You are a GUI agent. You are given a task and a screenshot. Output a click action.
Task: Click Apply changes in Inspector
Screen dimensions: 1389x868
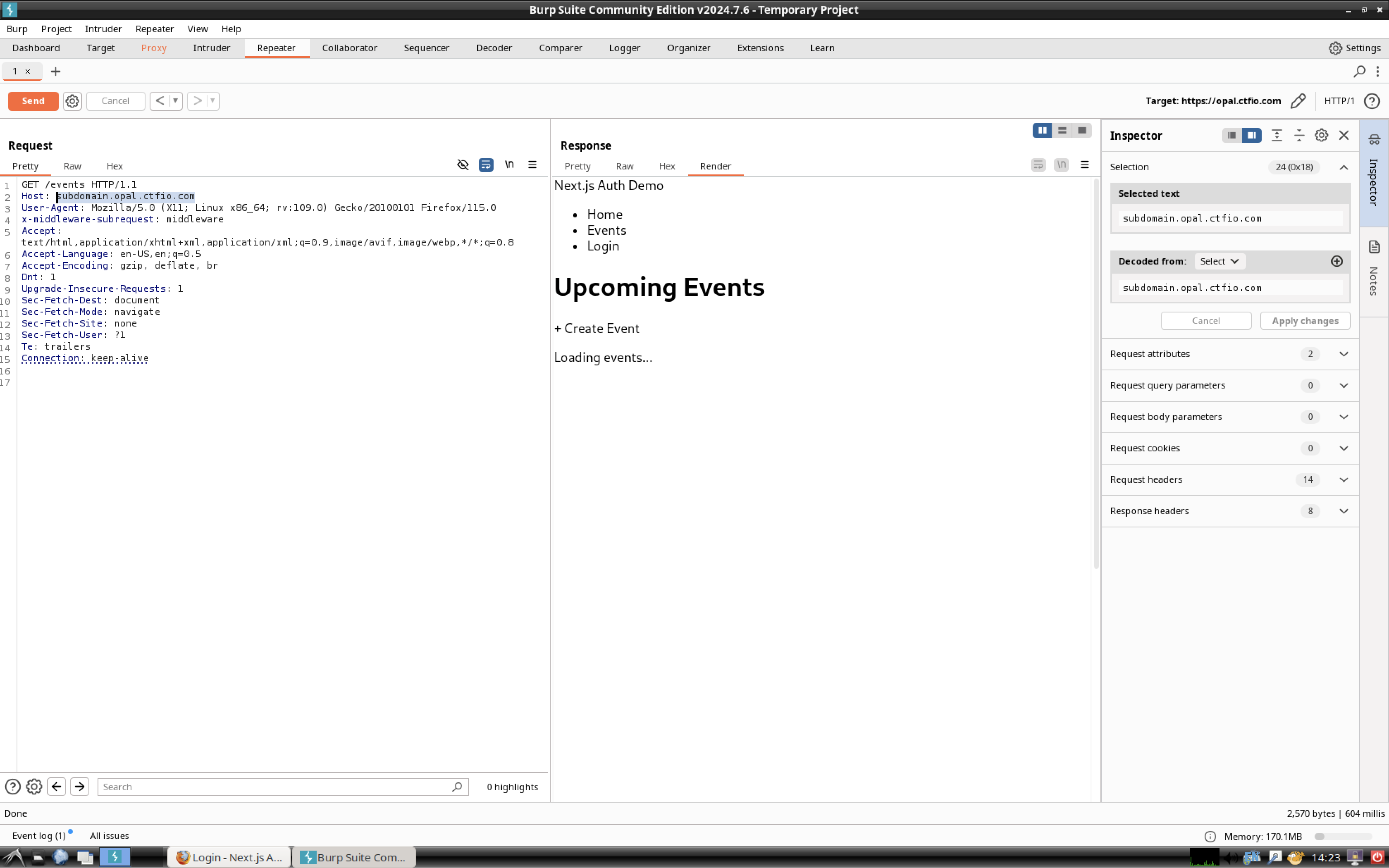coord(1305,321)
